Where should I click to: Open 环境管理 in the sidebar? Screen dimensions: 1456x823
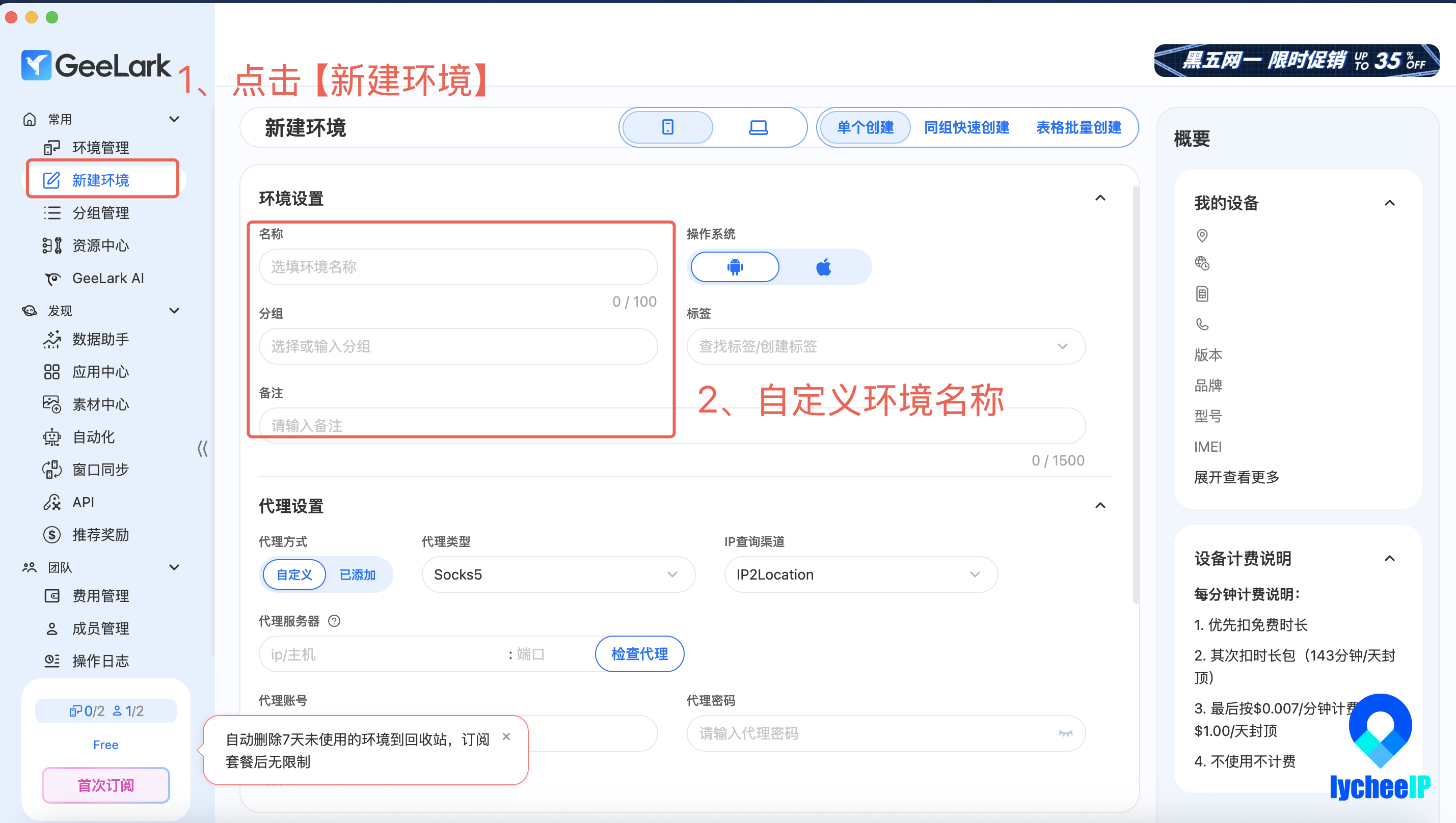coord(101,148)
